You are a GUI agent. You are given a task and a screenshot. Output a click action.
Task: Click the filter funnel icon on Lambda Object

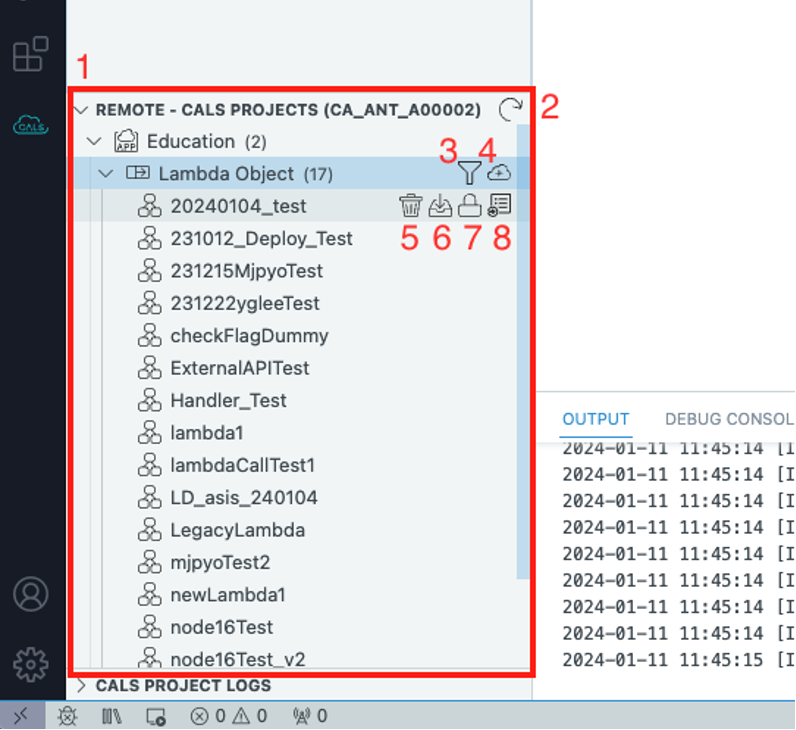coord(470,173)
